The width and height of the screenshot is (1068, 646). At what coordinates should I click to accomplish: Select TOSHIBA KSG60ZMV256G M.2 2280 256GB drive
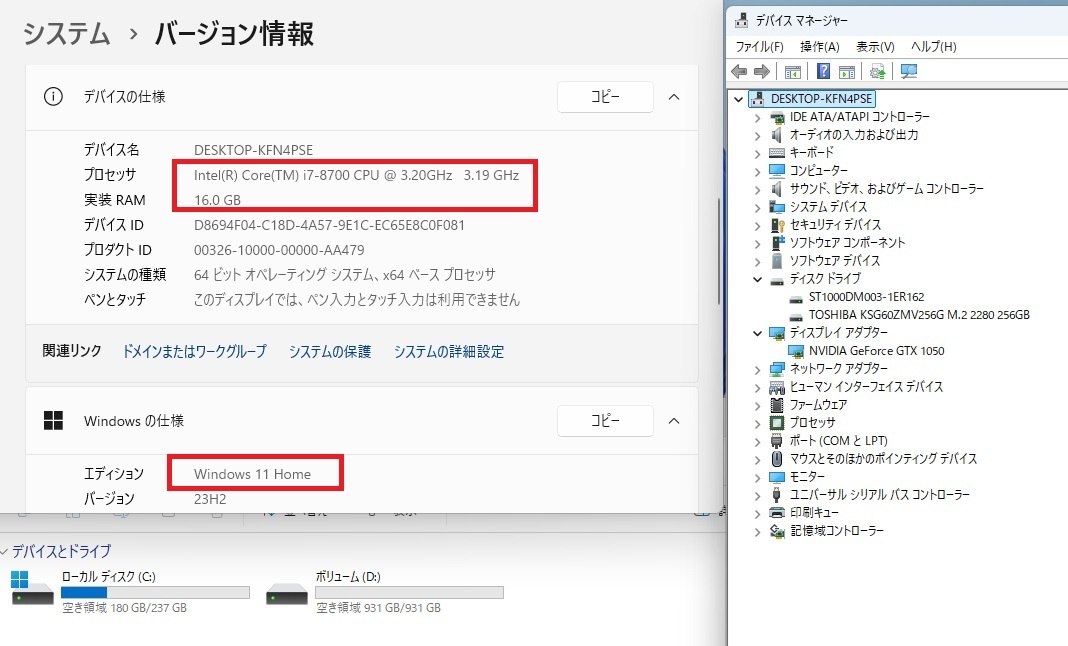point(919,315)
